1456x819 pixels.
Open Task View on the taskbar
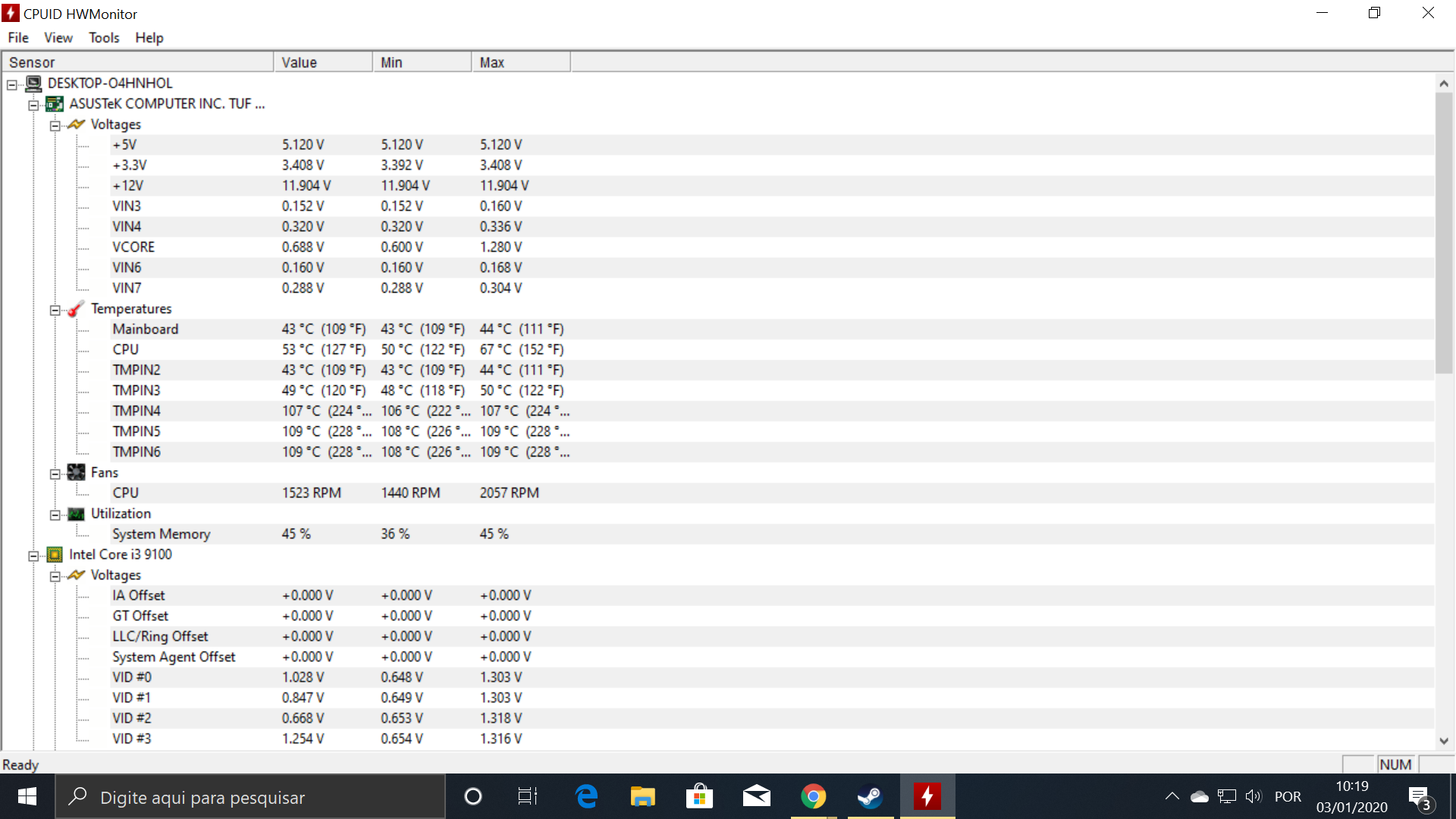528,796
